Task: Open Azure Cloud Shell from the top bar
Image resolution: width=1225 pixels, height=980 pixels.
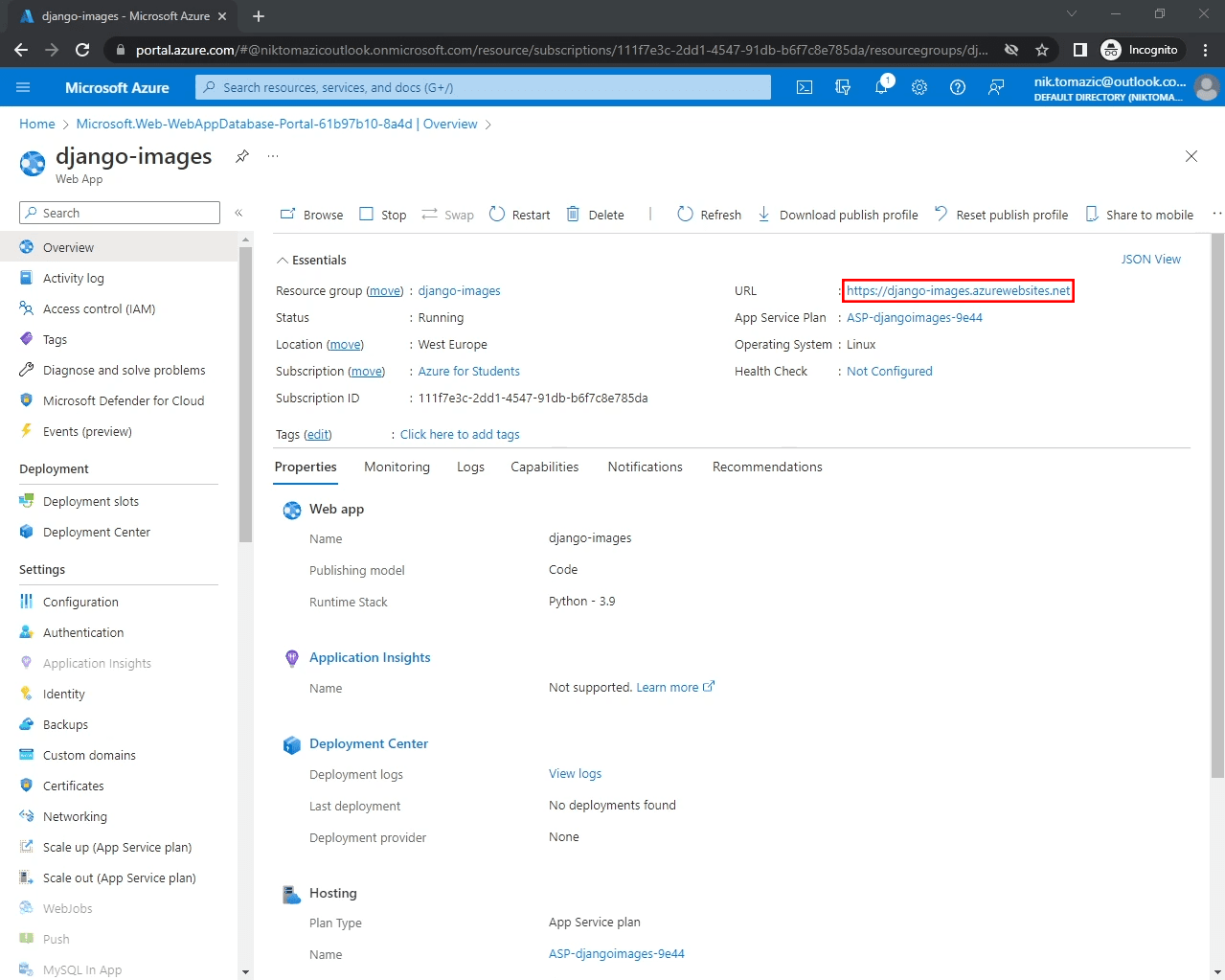Action: tap(804, 87)
